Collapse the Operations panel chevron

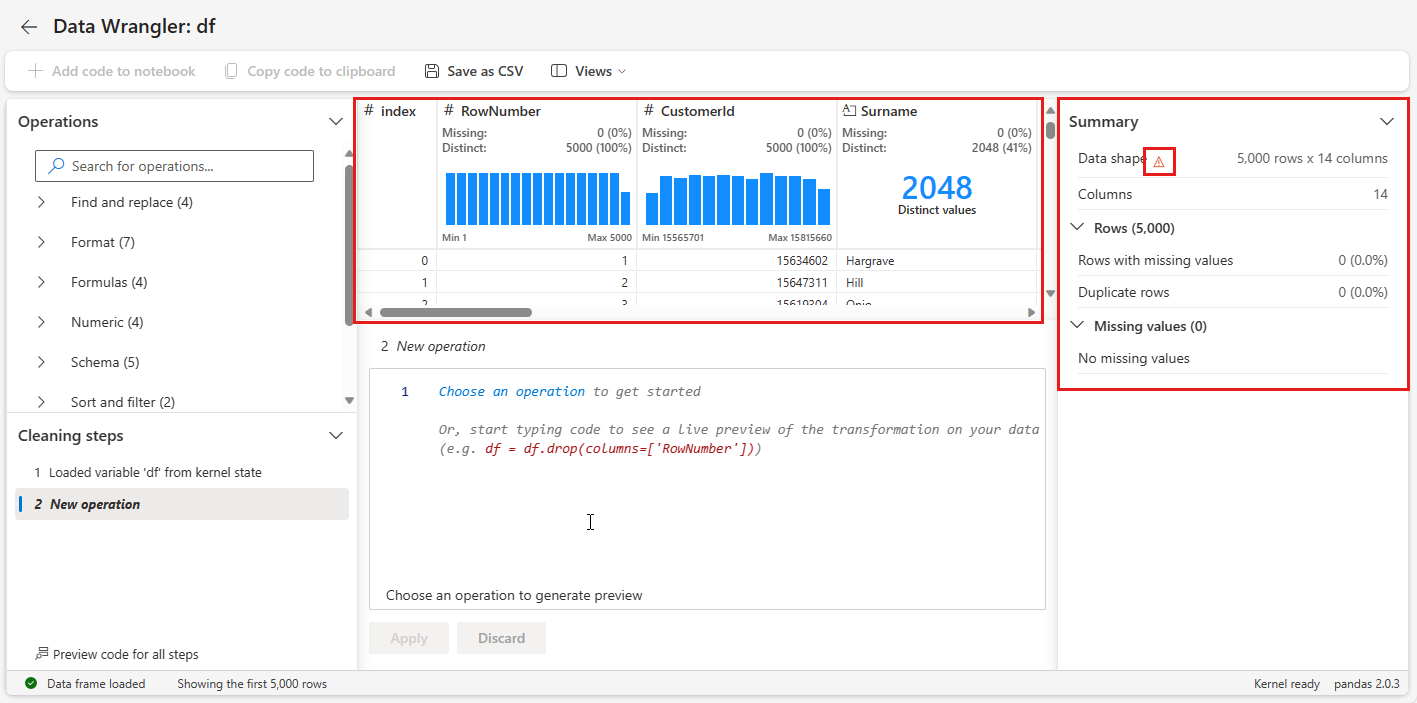(x=336, y=122)
